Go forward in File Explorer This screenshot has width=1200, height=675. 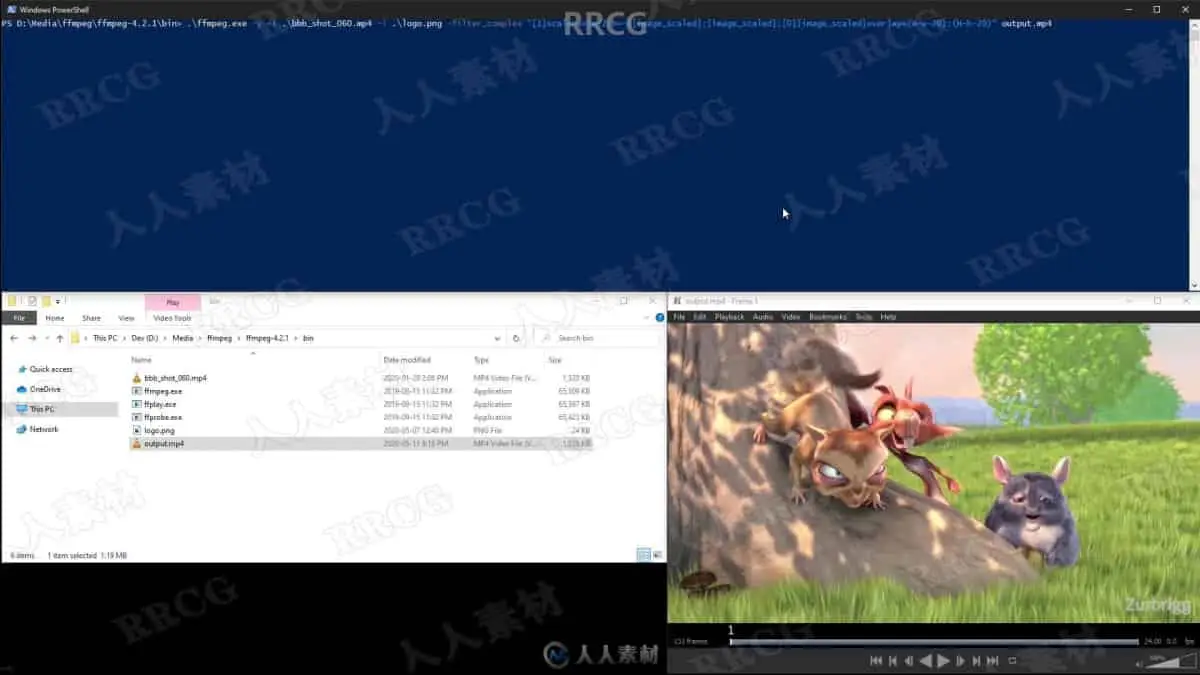pyautogui.click(x=32, y=338)
